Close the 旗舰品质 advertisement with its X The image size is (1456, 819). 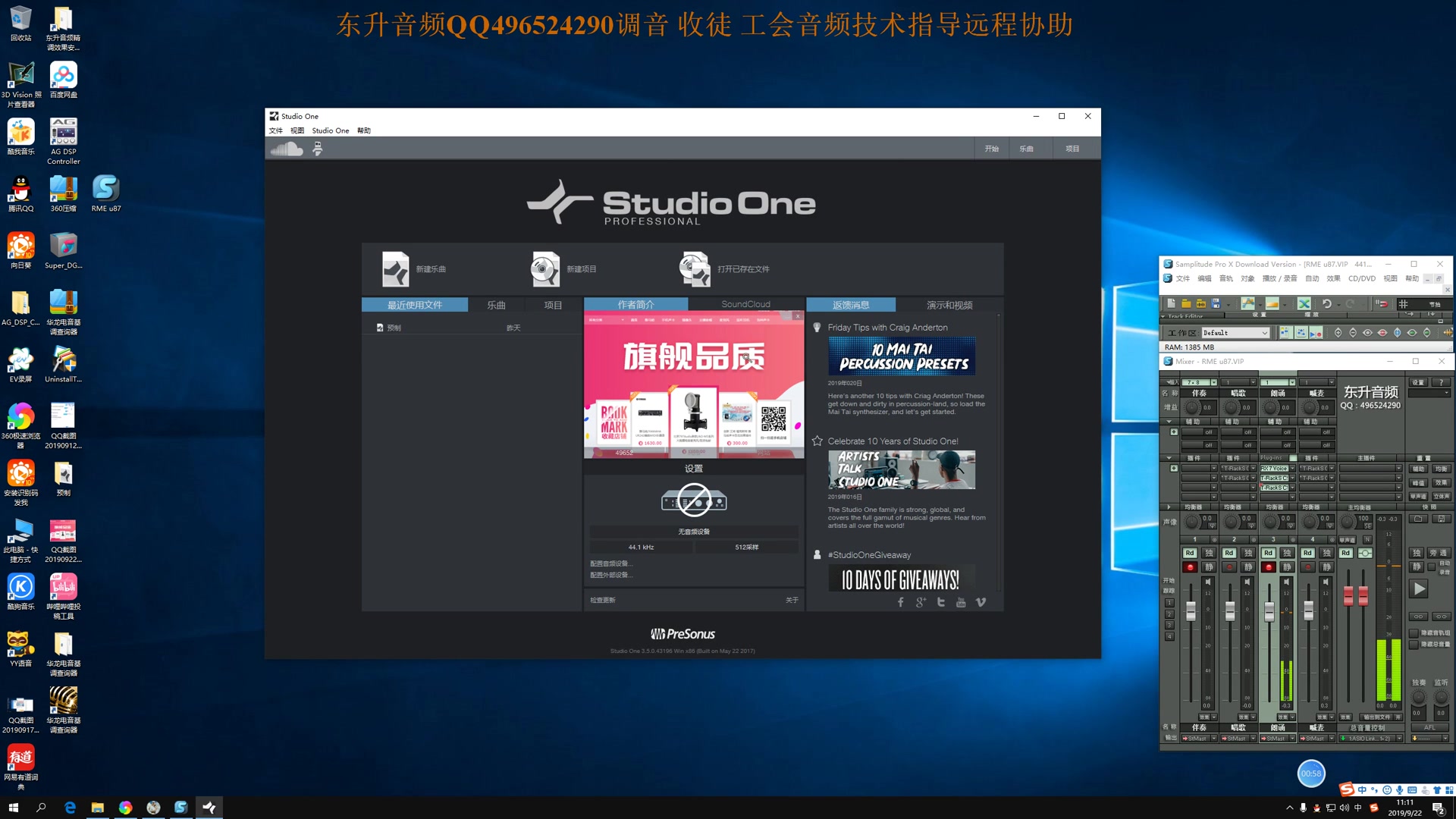[798, 316]
